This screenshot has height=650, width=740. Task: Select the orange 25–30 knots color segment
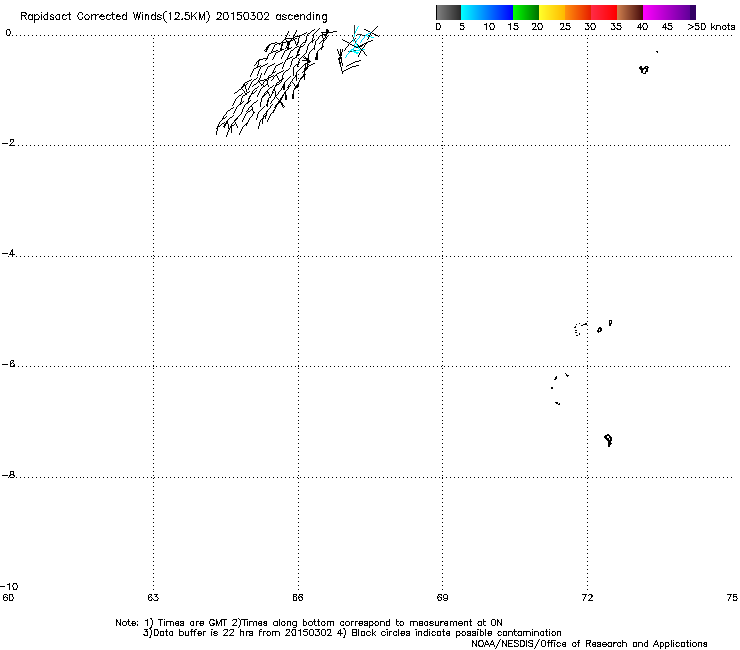click(x=578, y=12)
